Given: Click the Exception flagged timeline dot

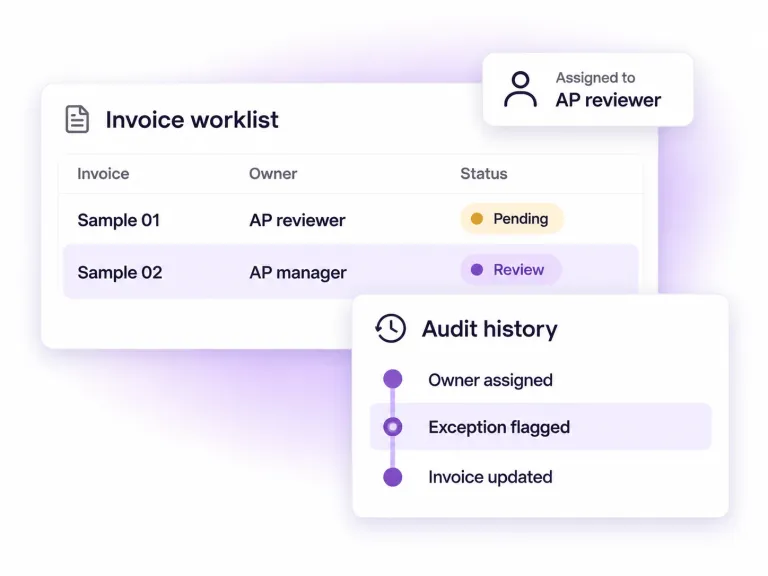Looking at the screenshot, I should (x=393, y=427).
